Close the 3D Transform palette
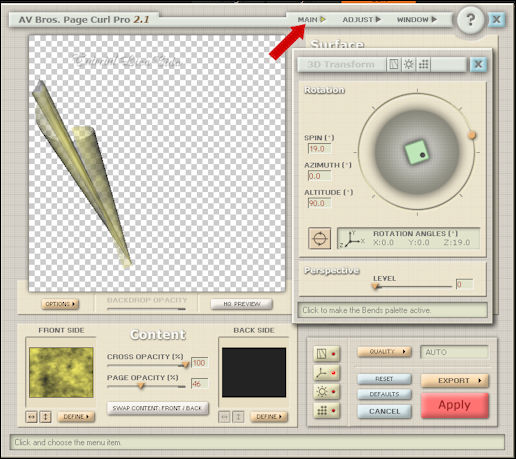 pos(478,64)
